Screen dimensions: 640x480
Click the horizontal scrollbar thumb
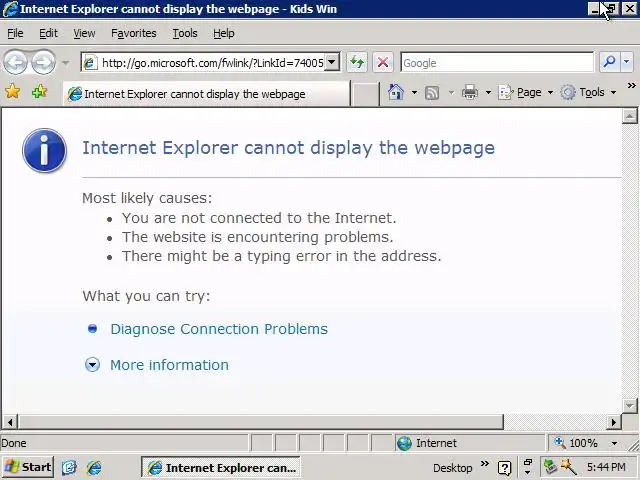[260, 422]
